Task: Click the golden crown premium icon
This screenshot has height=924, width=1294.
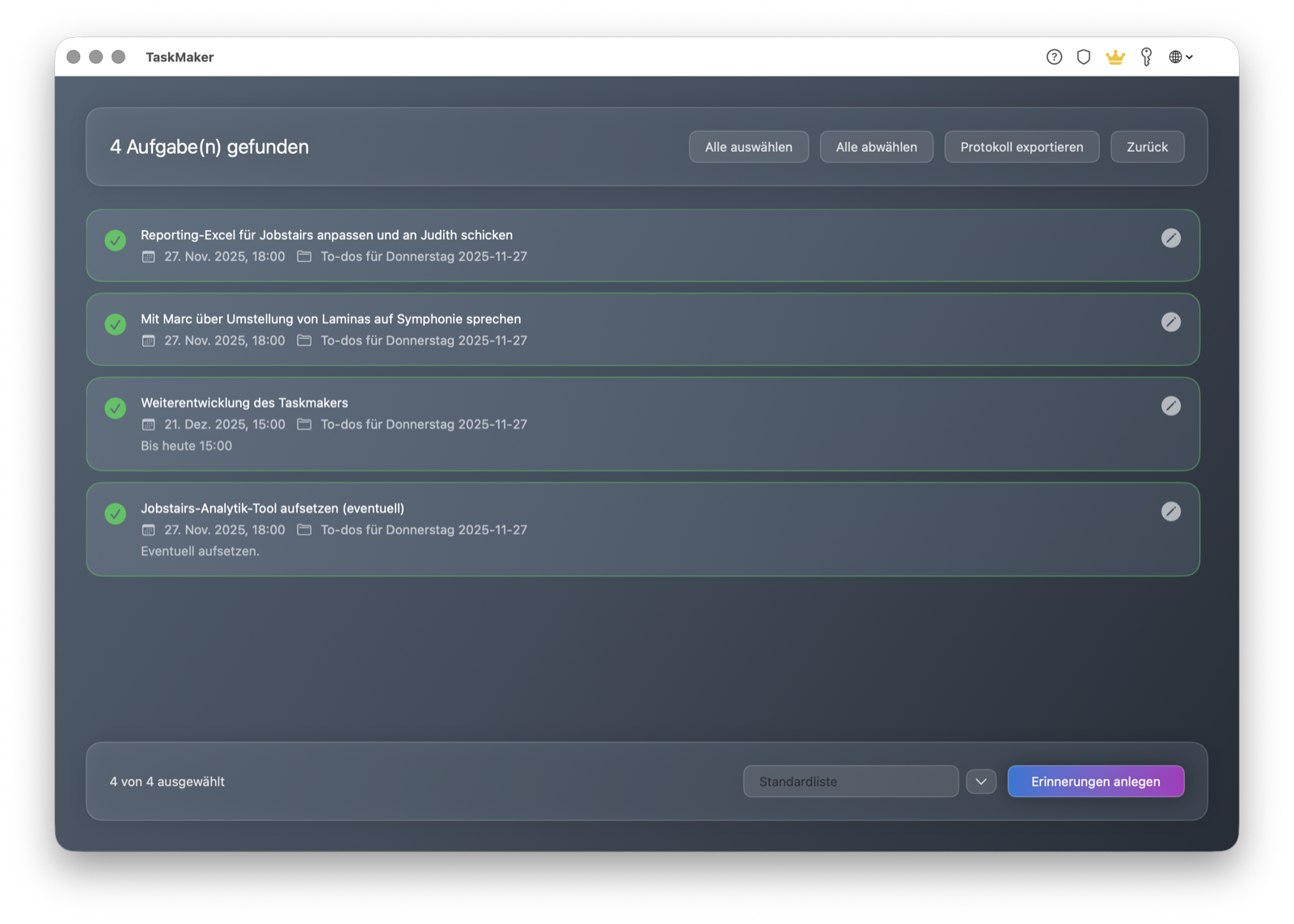Action: (x=1115, y=57)
